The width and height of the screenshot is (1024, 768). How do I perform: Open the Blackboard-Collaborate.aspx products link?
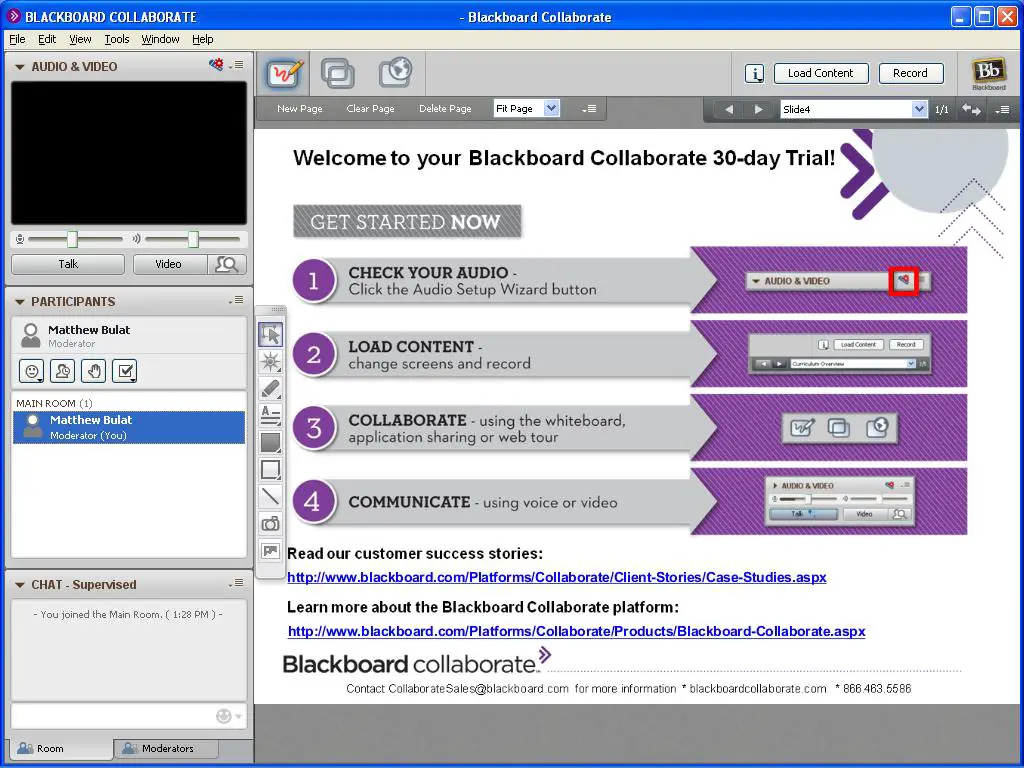(x=577, y=632)
